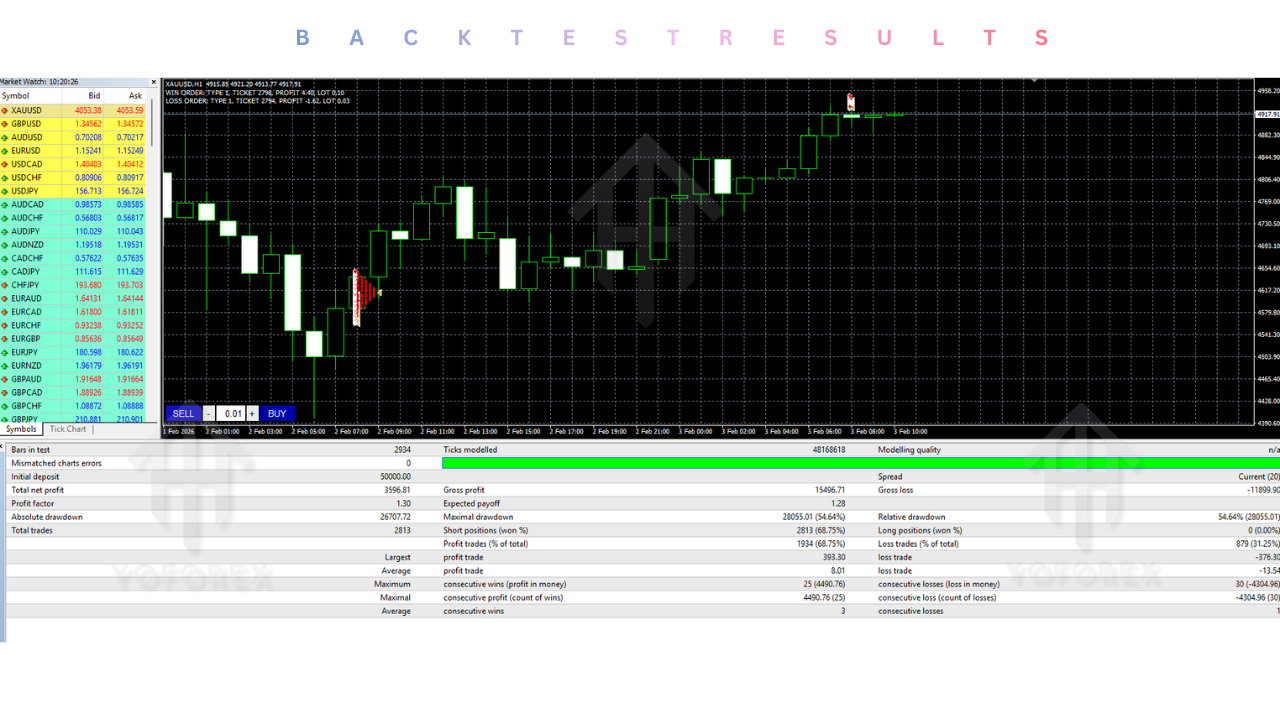Click the blue BUY button
This screenshot has height=720, width=1280.
click(277, 414)
